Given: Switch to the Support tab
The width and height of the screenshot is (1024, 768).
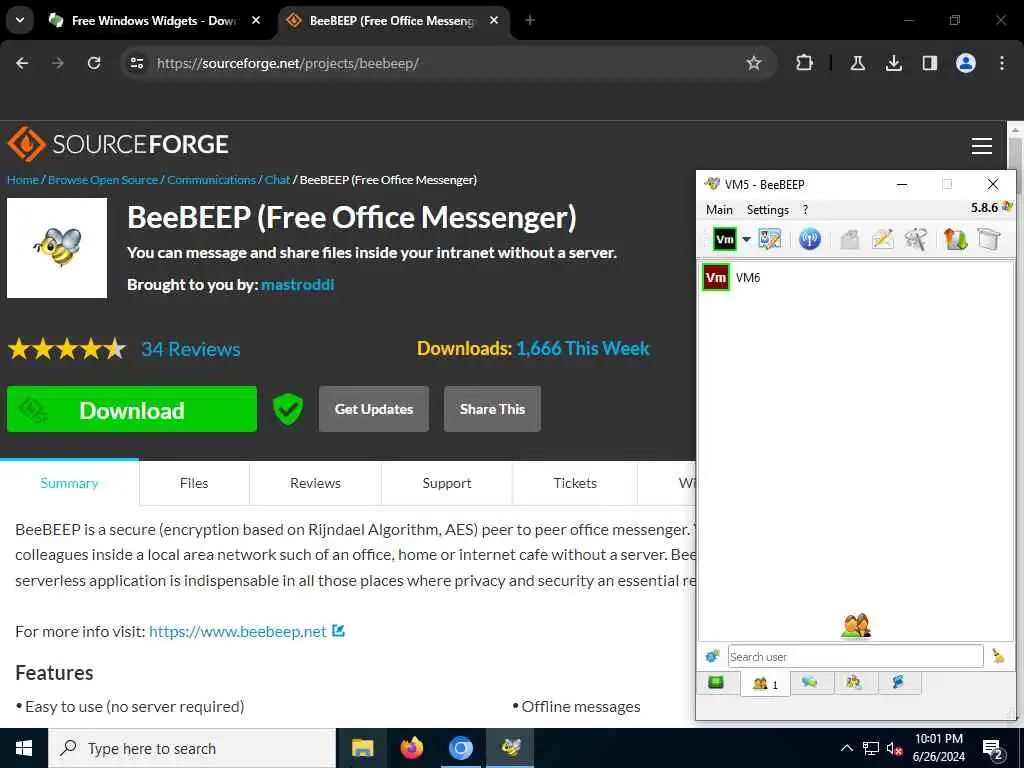Looking at the screenshot, I should coord(447,483).
